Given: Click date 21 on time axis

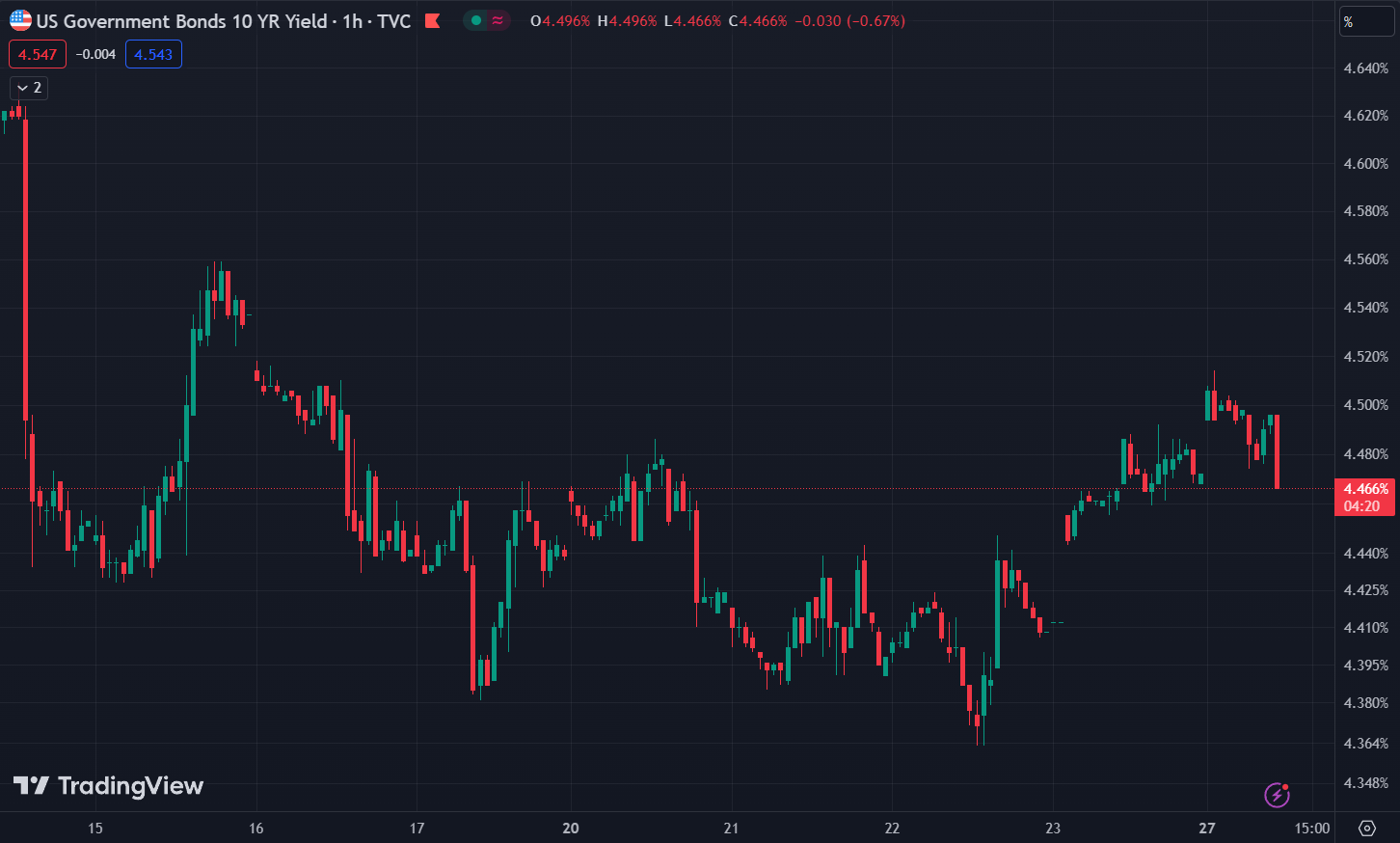Looking at the screenshot, I should [731, 828].
